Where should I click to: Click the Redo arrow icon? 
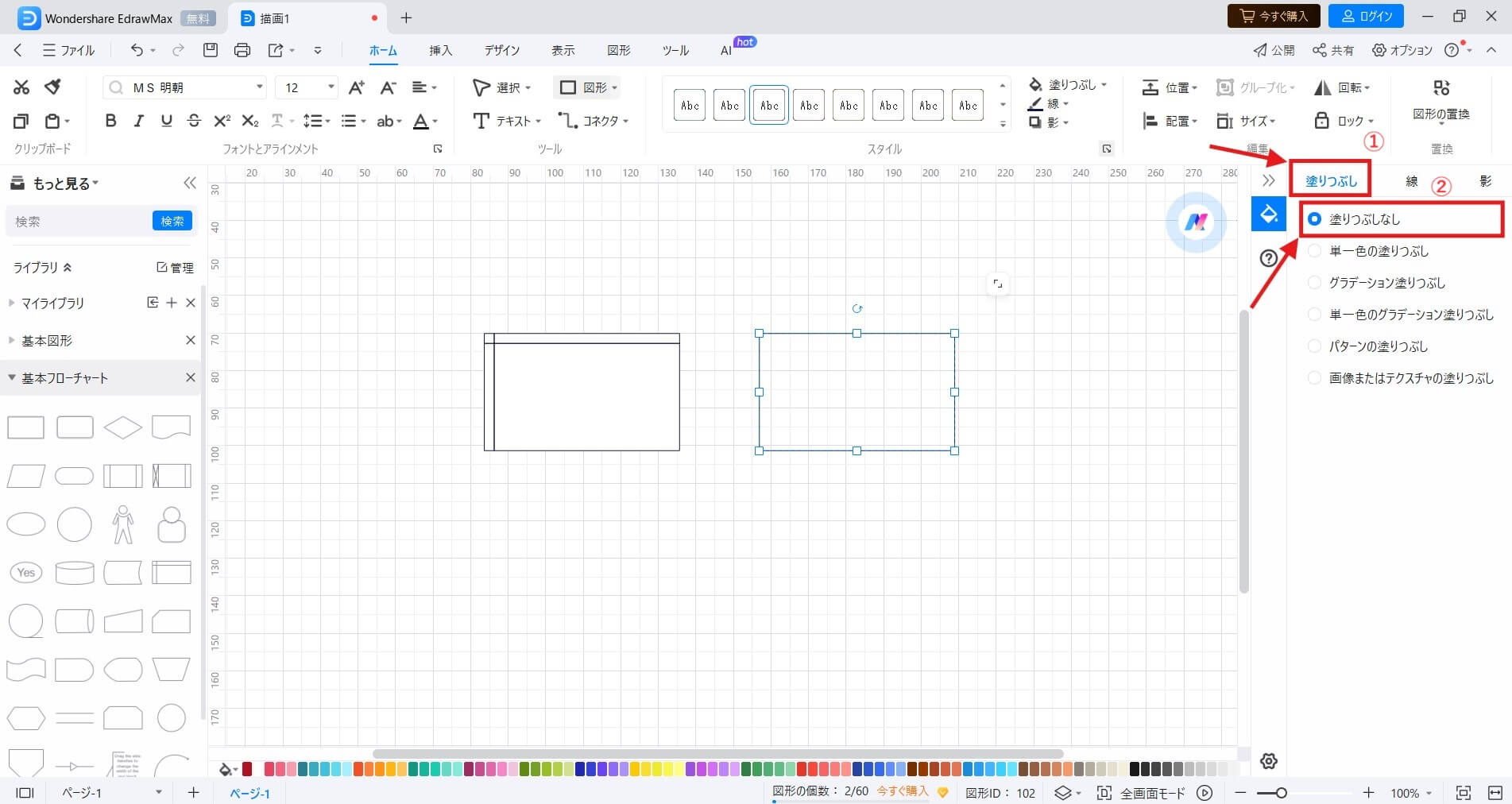[x=178, y=50]
